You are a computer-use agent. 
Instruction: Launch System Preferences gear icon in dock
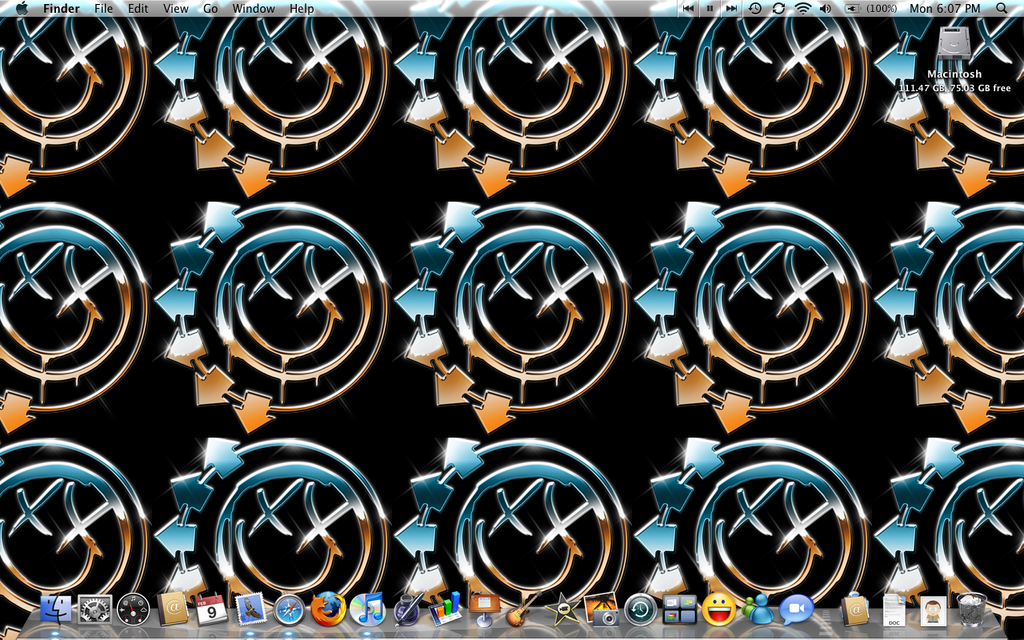pyautogui.click(x=95, y=610)
